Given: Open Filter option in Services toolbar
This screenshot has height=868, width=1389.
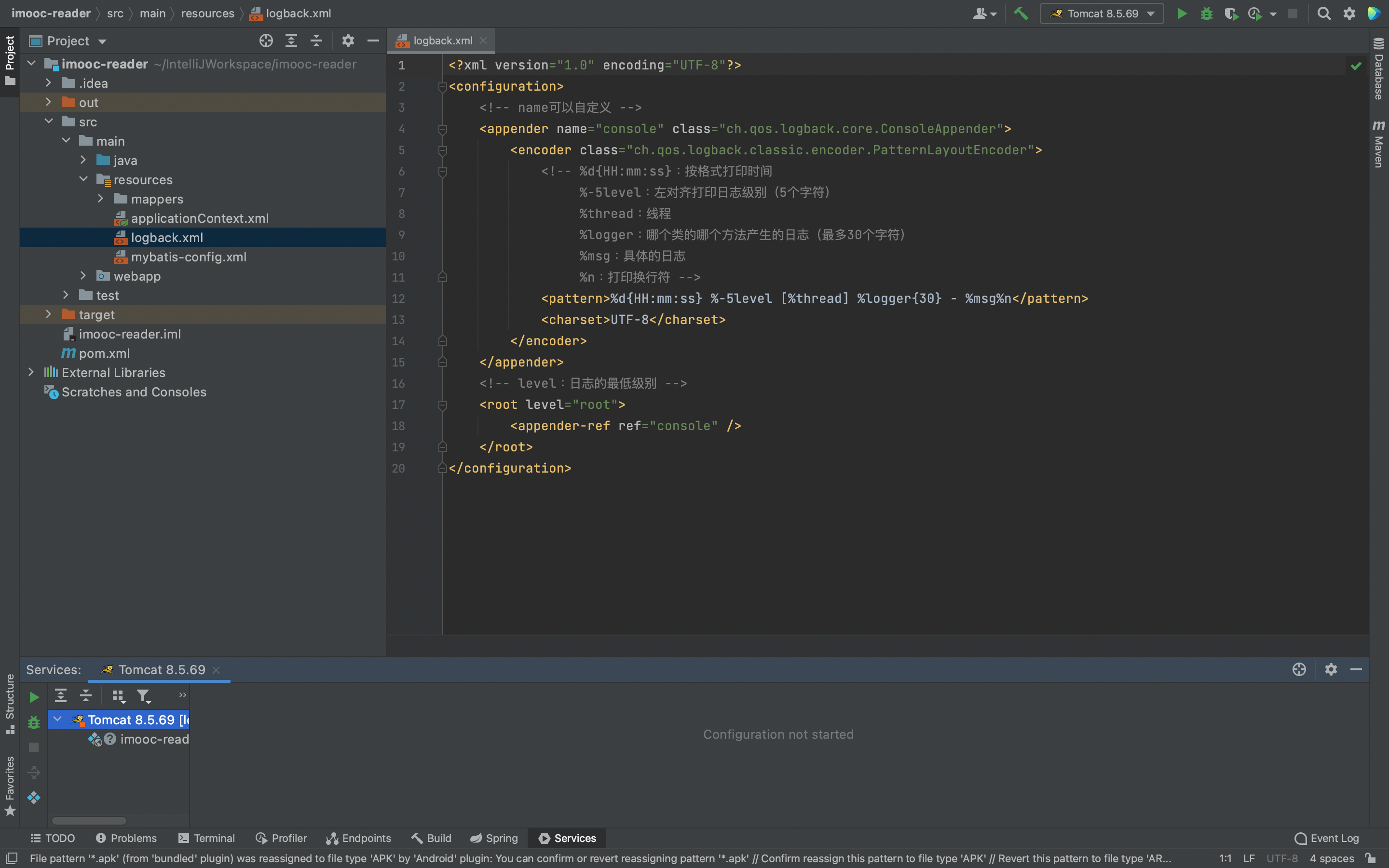Looking at the screenshot, I should coord(144,696).
